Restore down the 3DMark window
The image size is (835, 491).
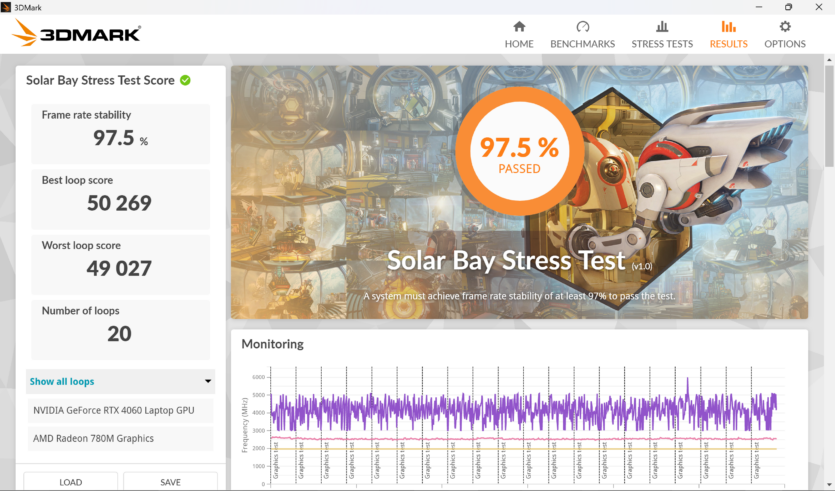[789, 7]
